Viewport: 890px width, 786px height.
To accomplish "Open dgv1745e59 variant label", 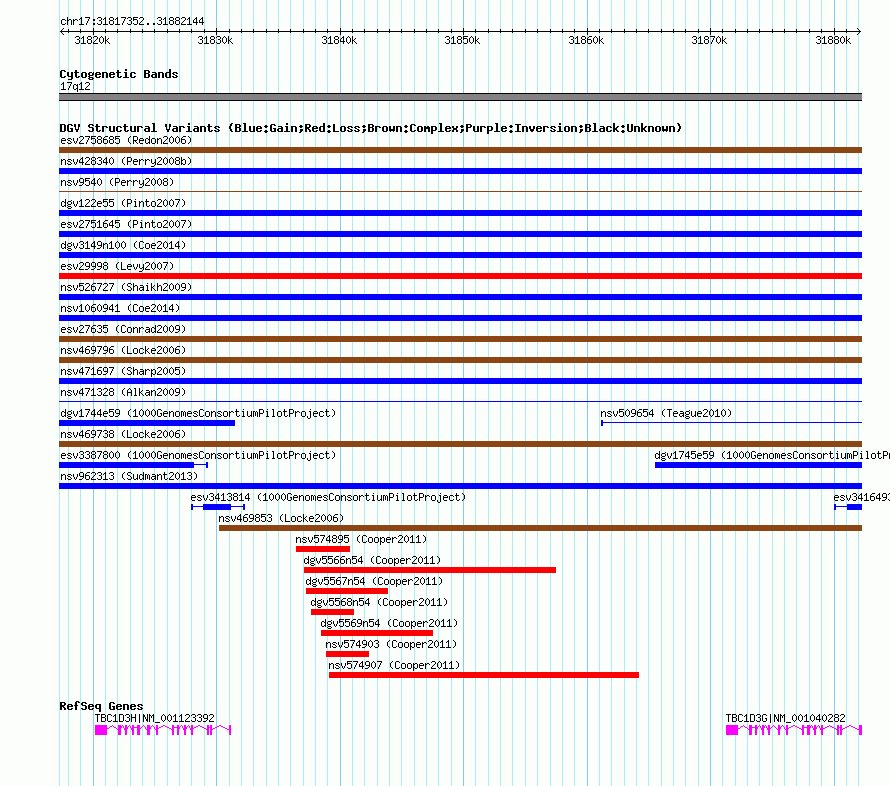I will (x=772, y=455).
